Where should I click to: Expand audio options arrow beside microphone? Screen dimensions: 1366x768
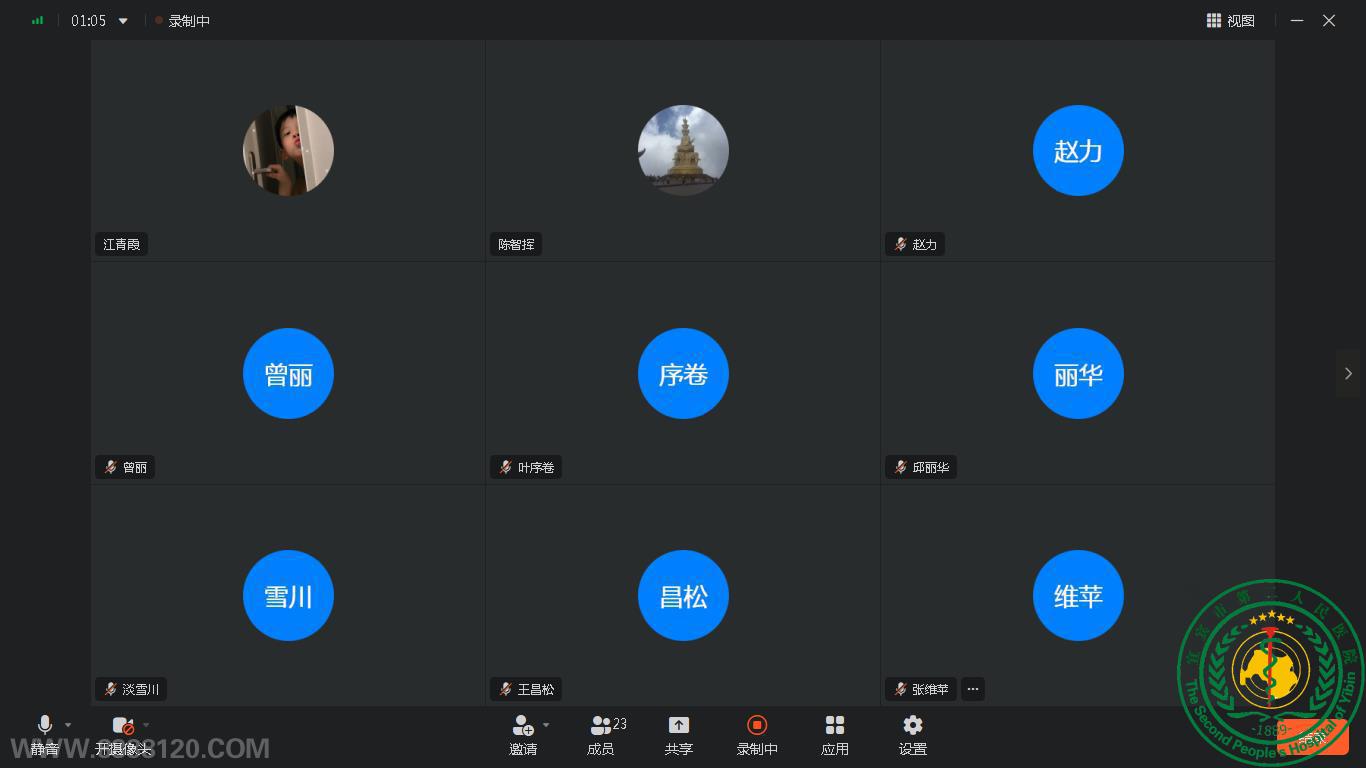pos(68,725)
